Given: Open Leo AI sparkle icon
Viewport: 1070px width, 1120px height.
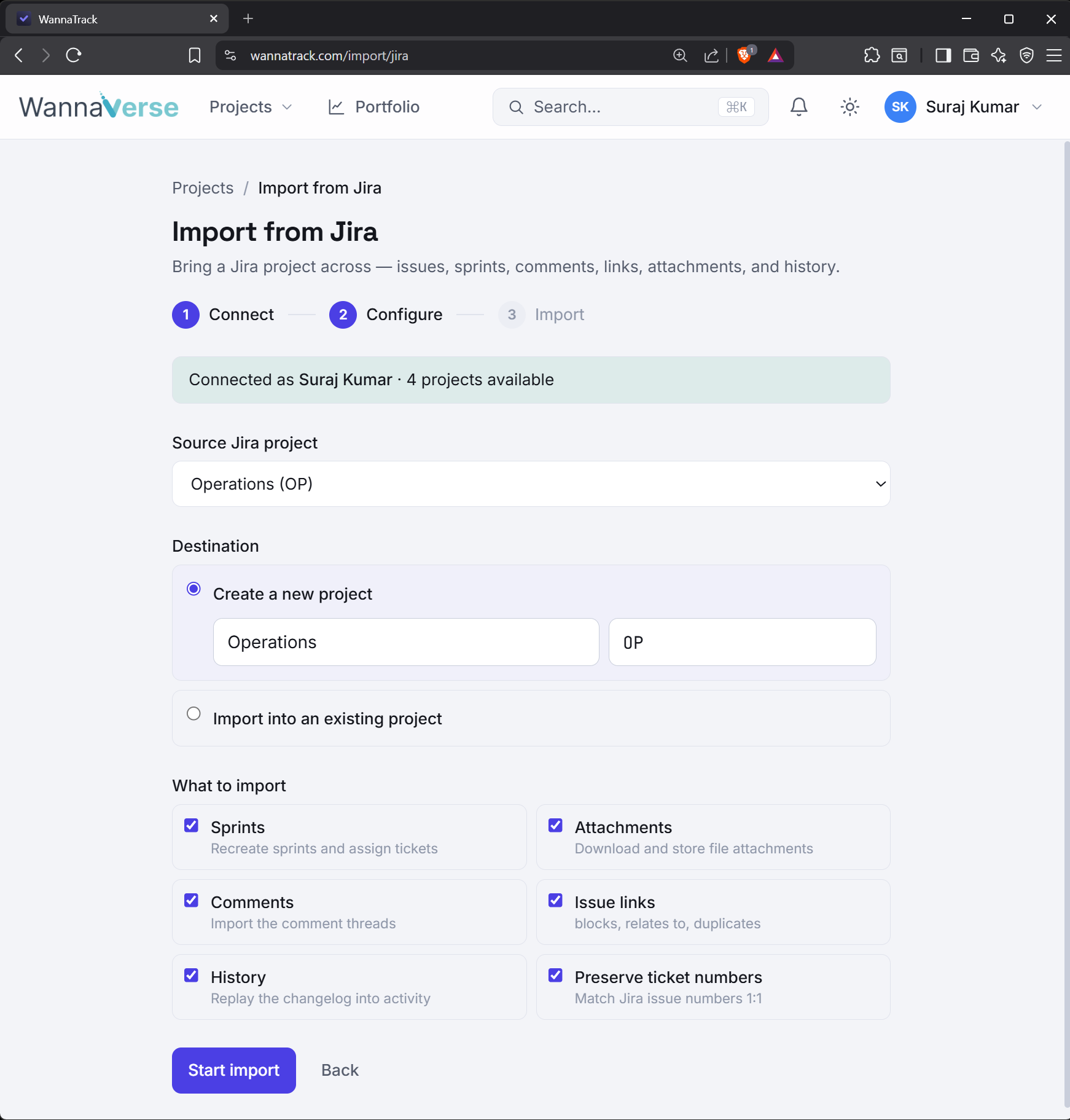Looking at the screenshot, I should click(x=999, y=55).
